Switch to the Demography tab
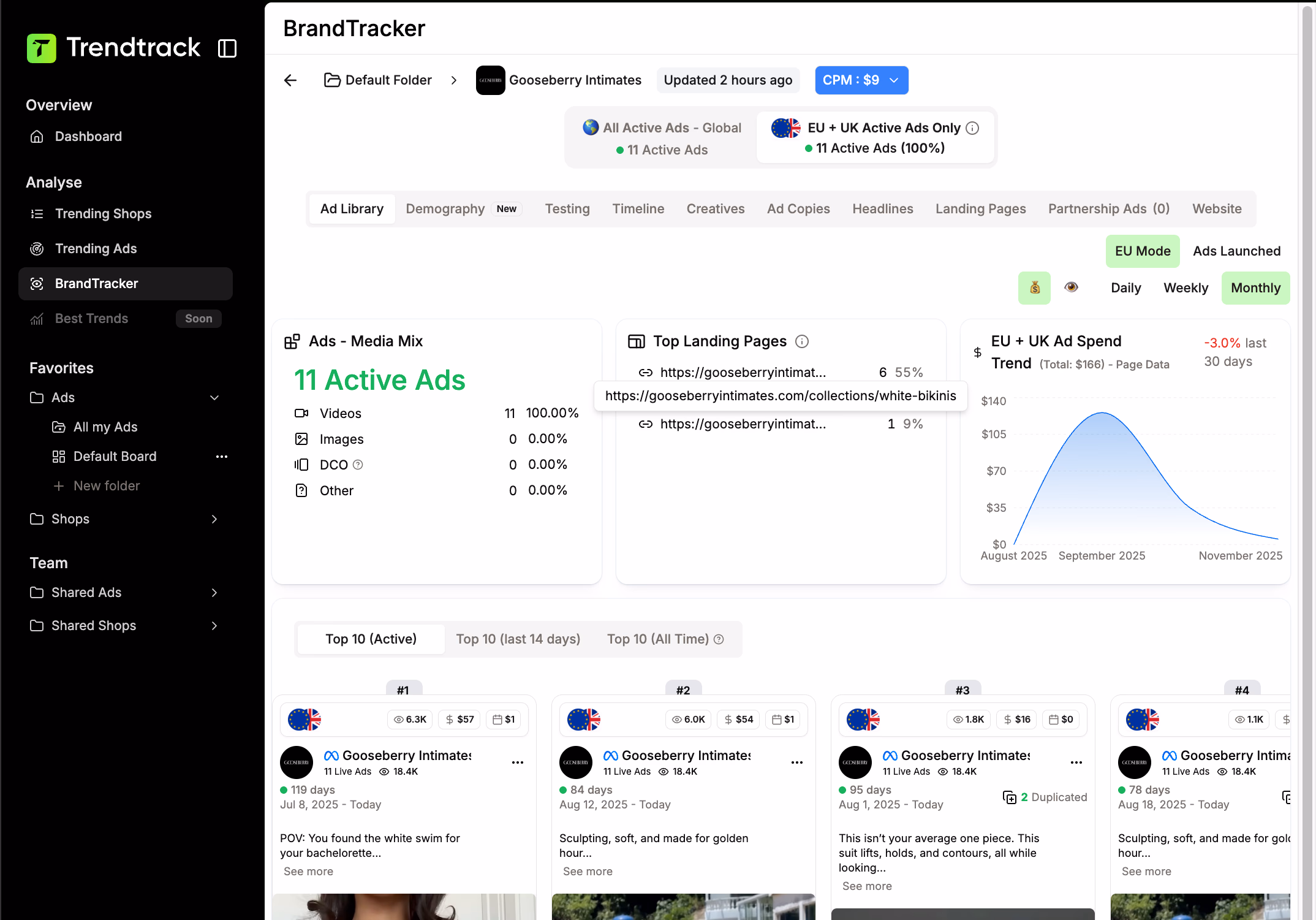 pos(445,208)
